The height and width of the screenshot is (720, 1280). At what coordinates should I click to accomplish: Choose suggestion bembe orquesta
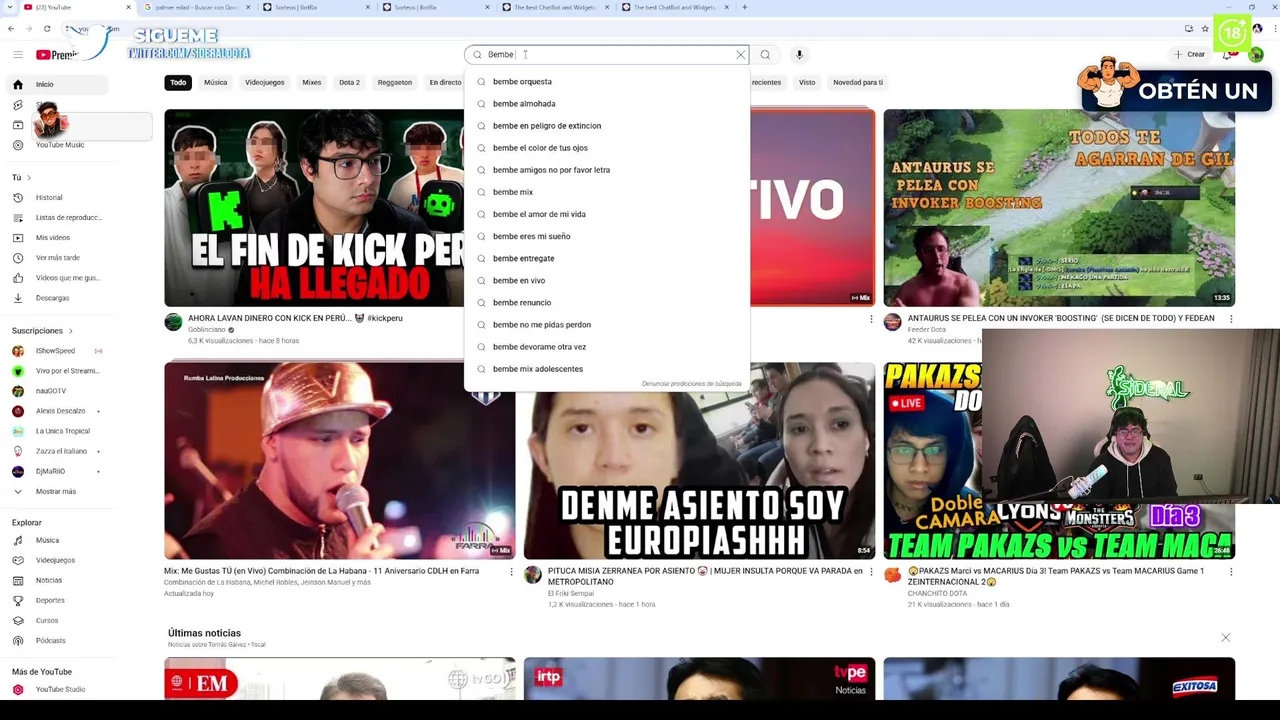click(x=607, y=82)
